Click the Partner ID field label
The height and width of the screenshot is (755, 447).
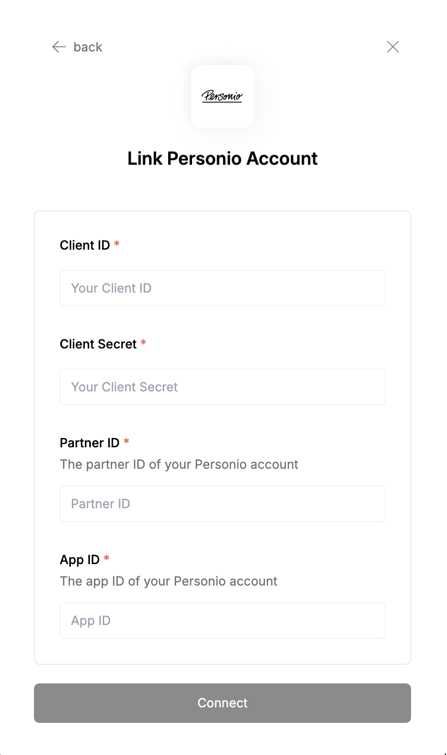click(x=90, y=443)
